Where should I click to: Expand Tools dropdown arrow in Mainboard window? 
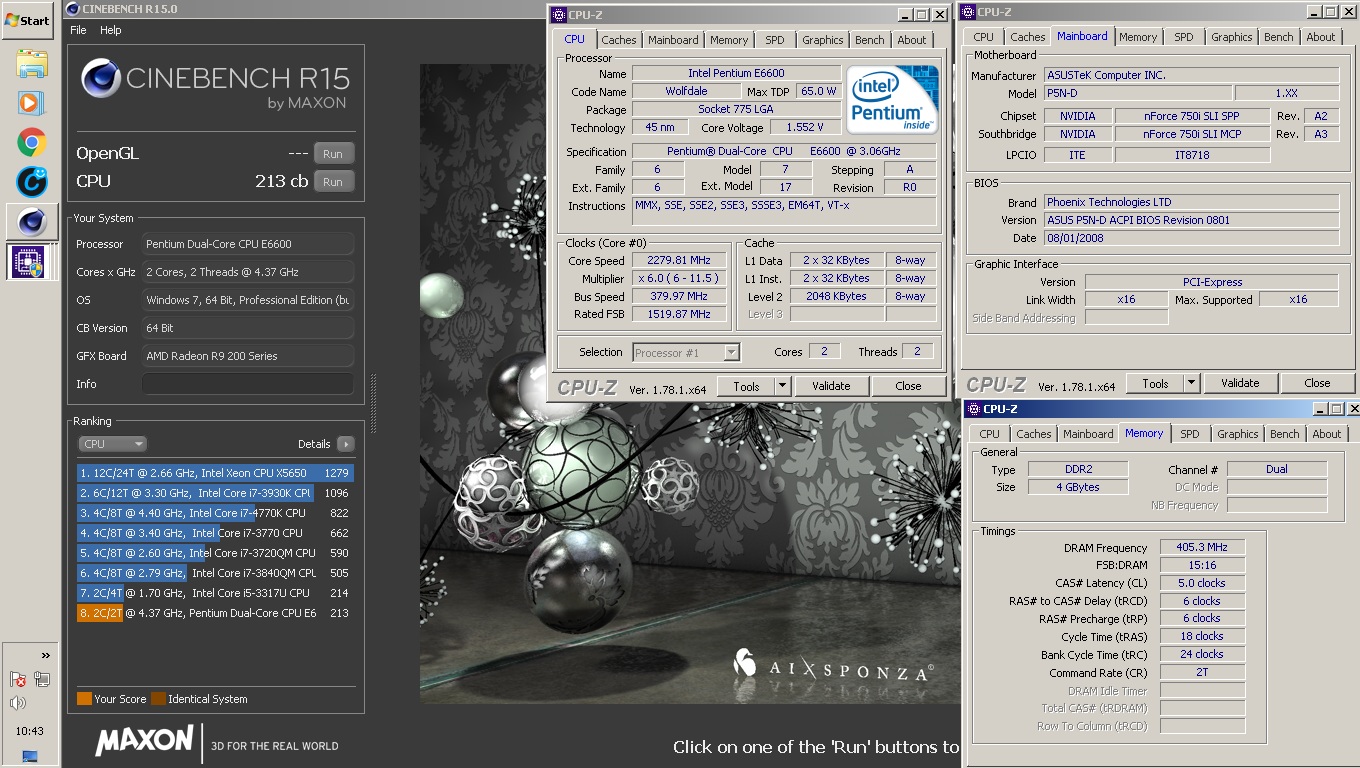(x=1191, y=383)
